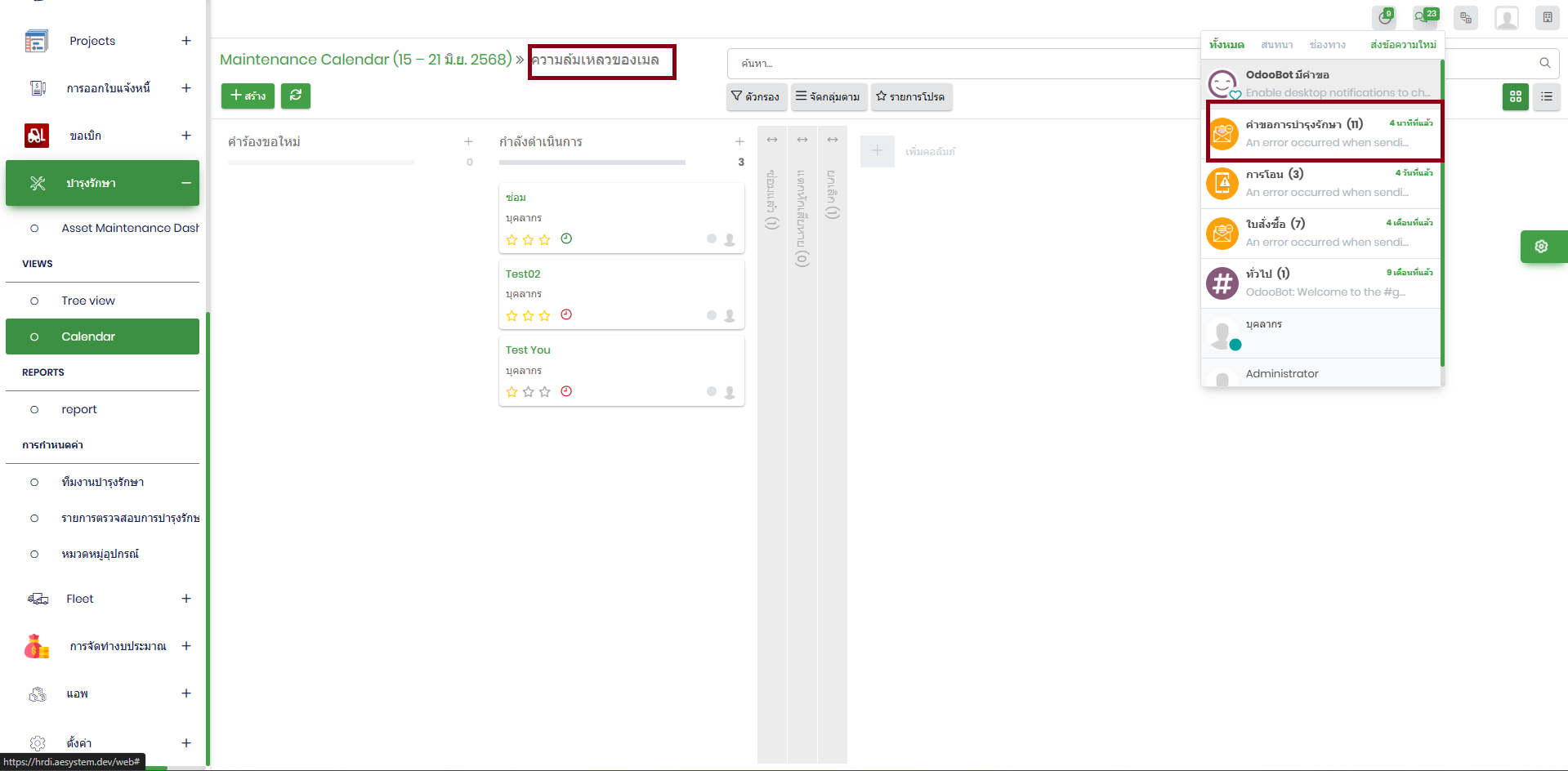Switch to the สนทนา tab in messages
1568x771 pixels.
click(1276, 45)
